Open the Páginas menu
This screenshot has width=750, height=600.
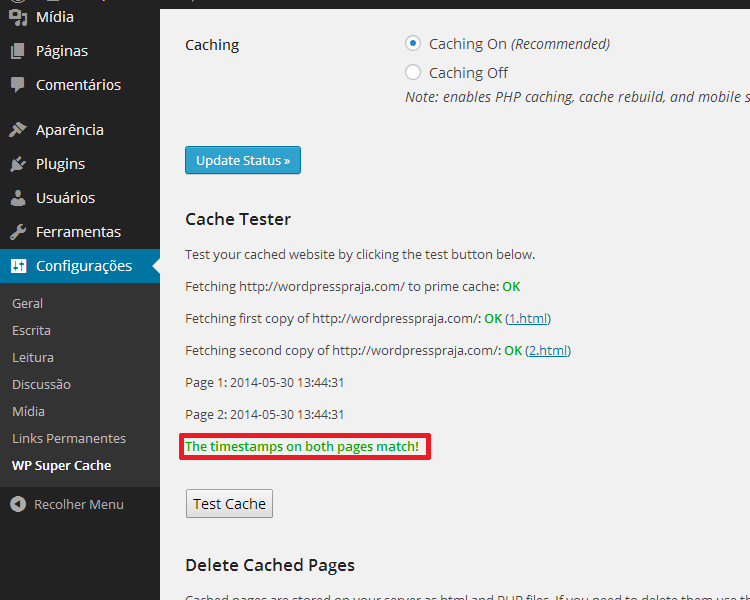click(x=80, y=51)
